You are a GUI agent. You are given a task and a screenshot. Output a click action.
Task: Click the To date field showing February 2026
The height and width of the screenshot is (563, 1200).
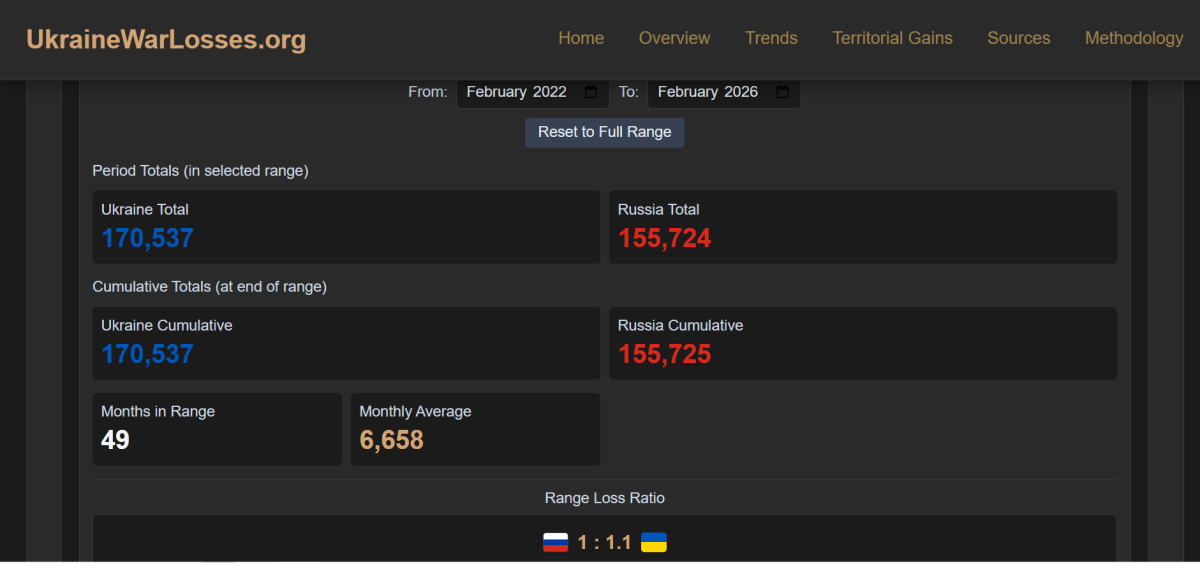pos(708,92)
